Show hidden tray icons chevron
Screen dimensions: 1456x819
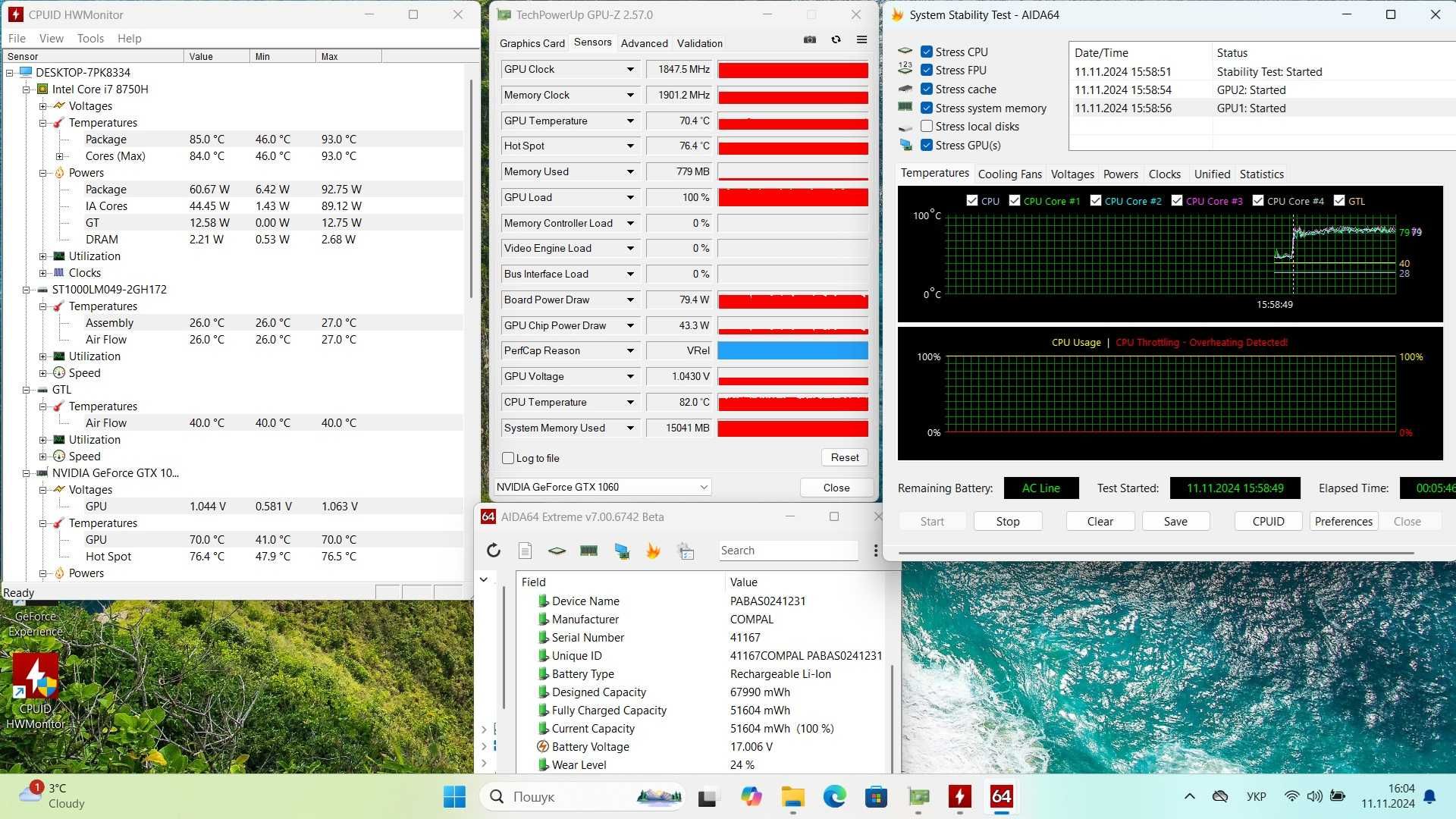(1189, 796)
